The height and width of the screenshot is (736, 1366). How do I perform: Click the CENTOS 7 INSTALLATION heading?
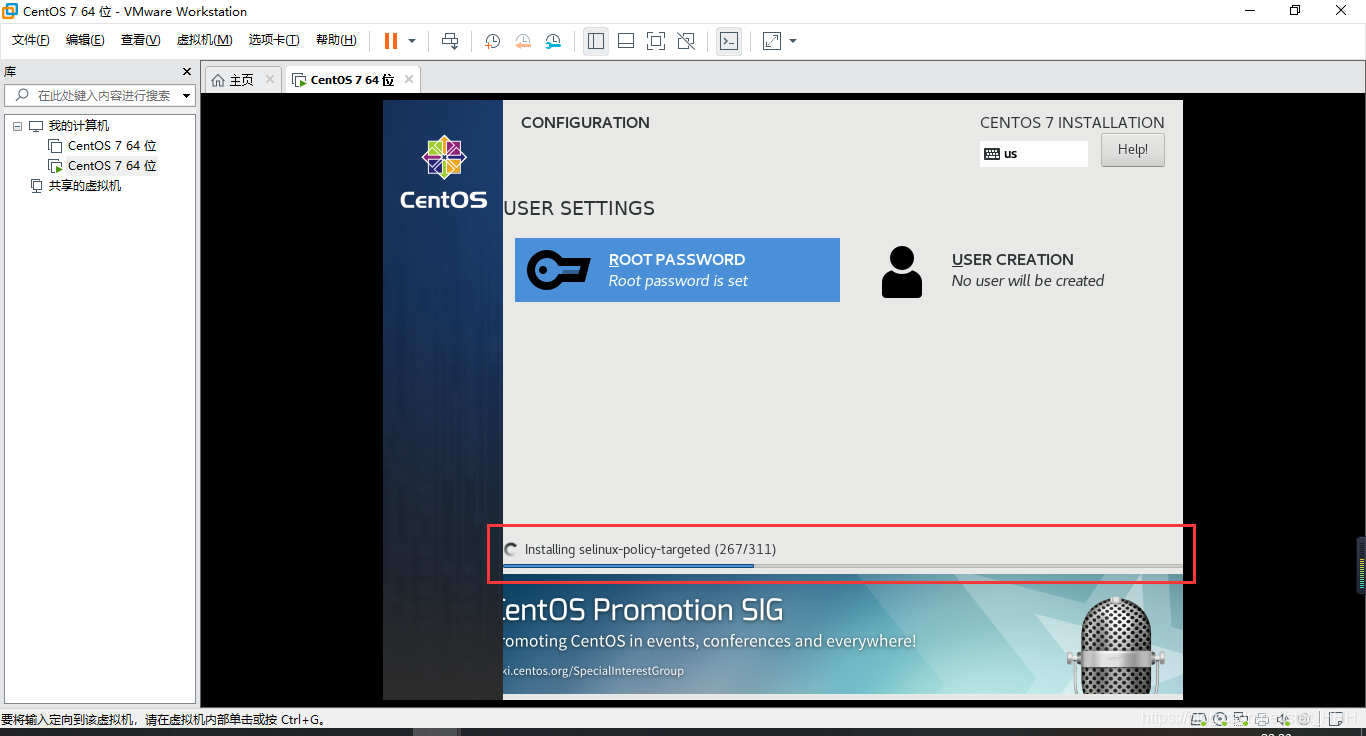click(x=1072, y=122)
